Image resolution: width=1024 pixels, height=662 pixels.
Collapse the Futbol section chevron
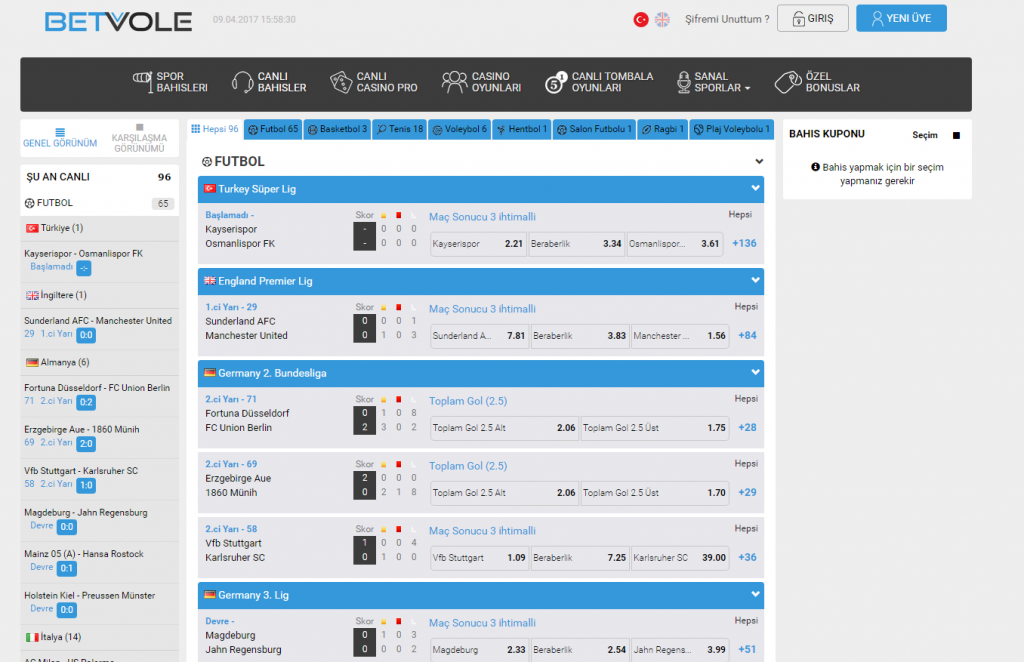click(759, 161)
